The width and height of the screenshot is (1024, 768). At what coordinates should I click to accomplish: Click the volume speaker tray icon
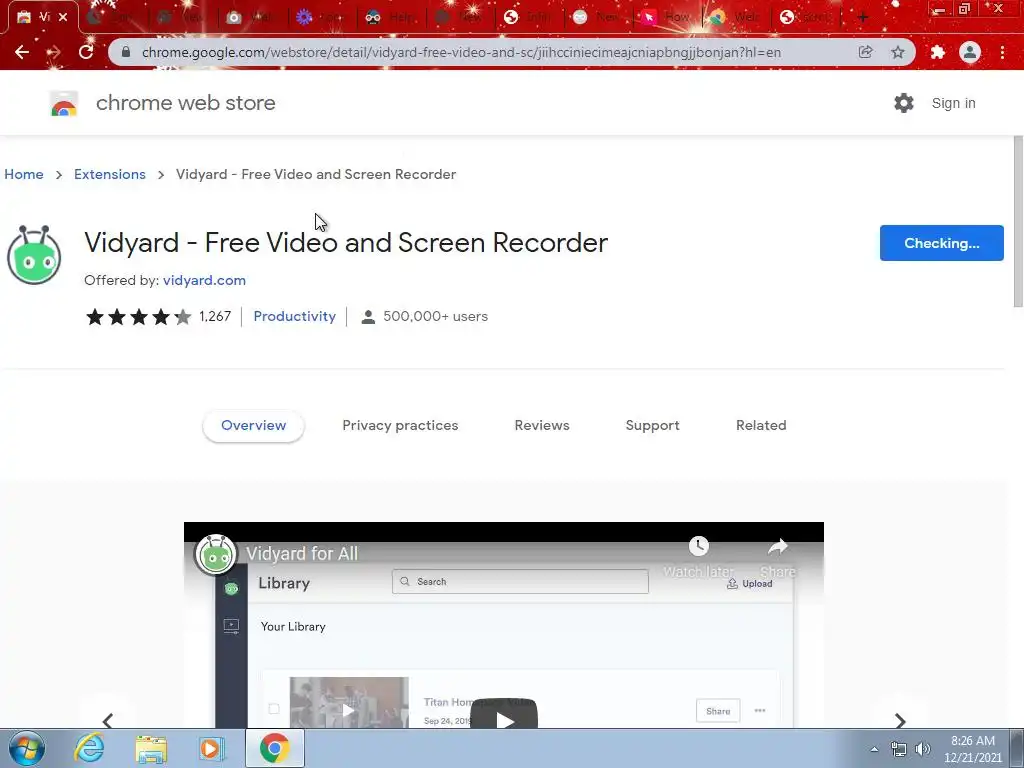(923, 749)
